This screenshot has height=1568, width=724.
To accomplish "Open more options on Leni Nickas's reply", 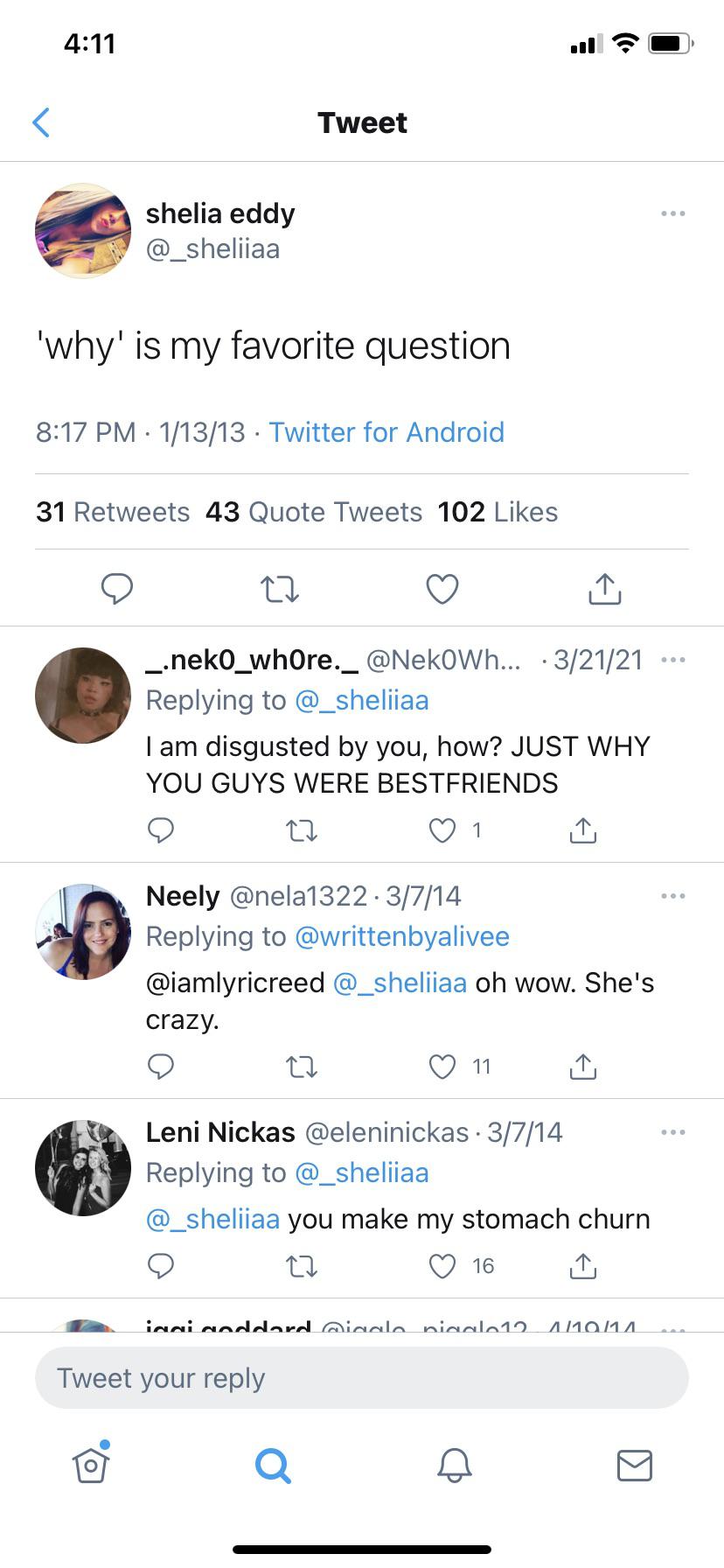I will (672, 1132).
